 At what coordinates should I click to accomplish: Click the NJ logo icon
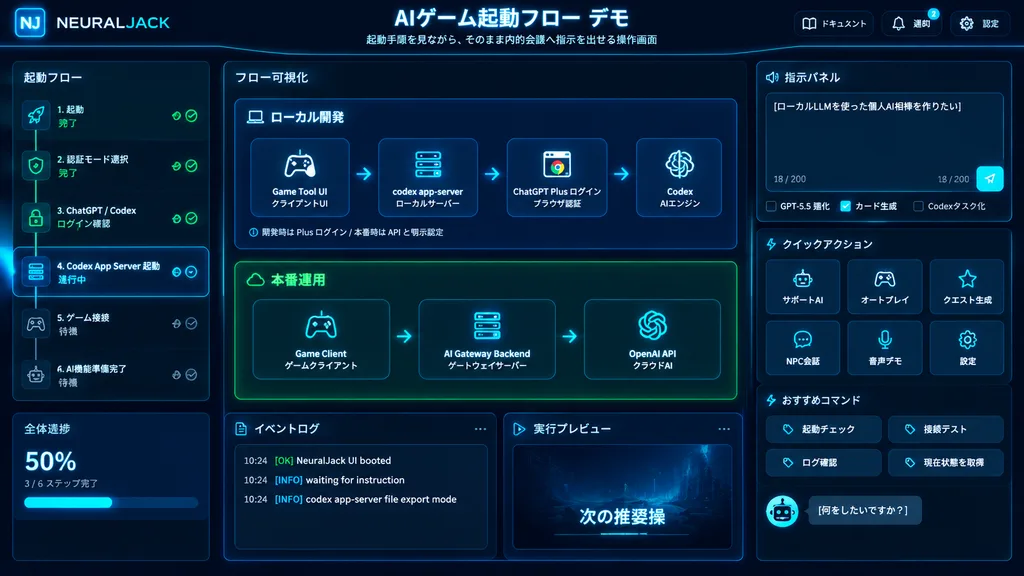click(x=30, y=23)
